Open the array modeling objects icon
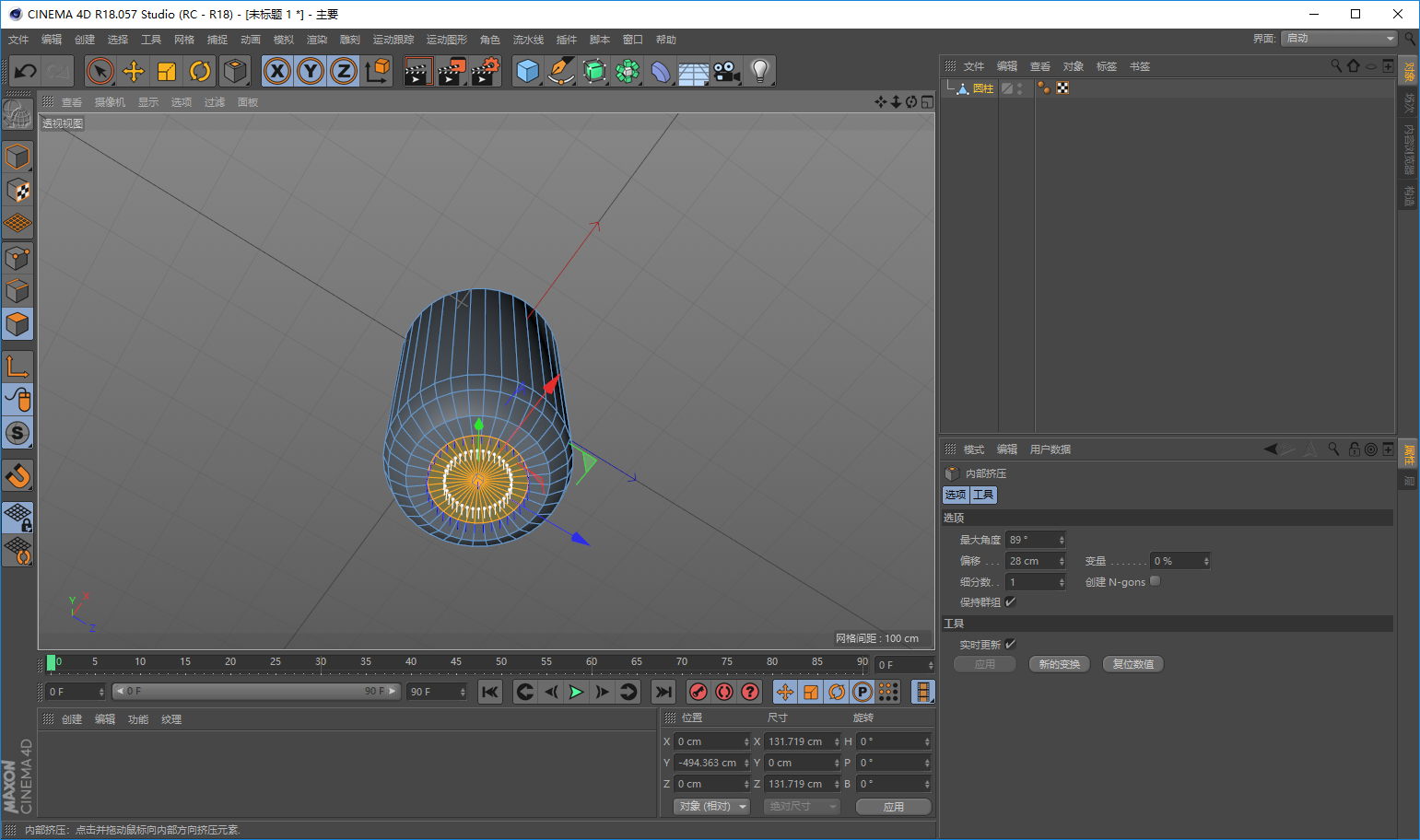This screenshot has height=840, width=1420. point(628,71)
